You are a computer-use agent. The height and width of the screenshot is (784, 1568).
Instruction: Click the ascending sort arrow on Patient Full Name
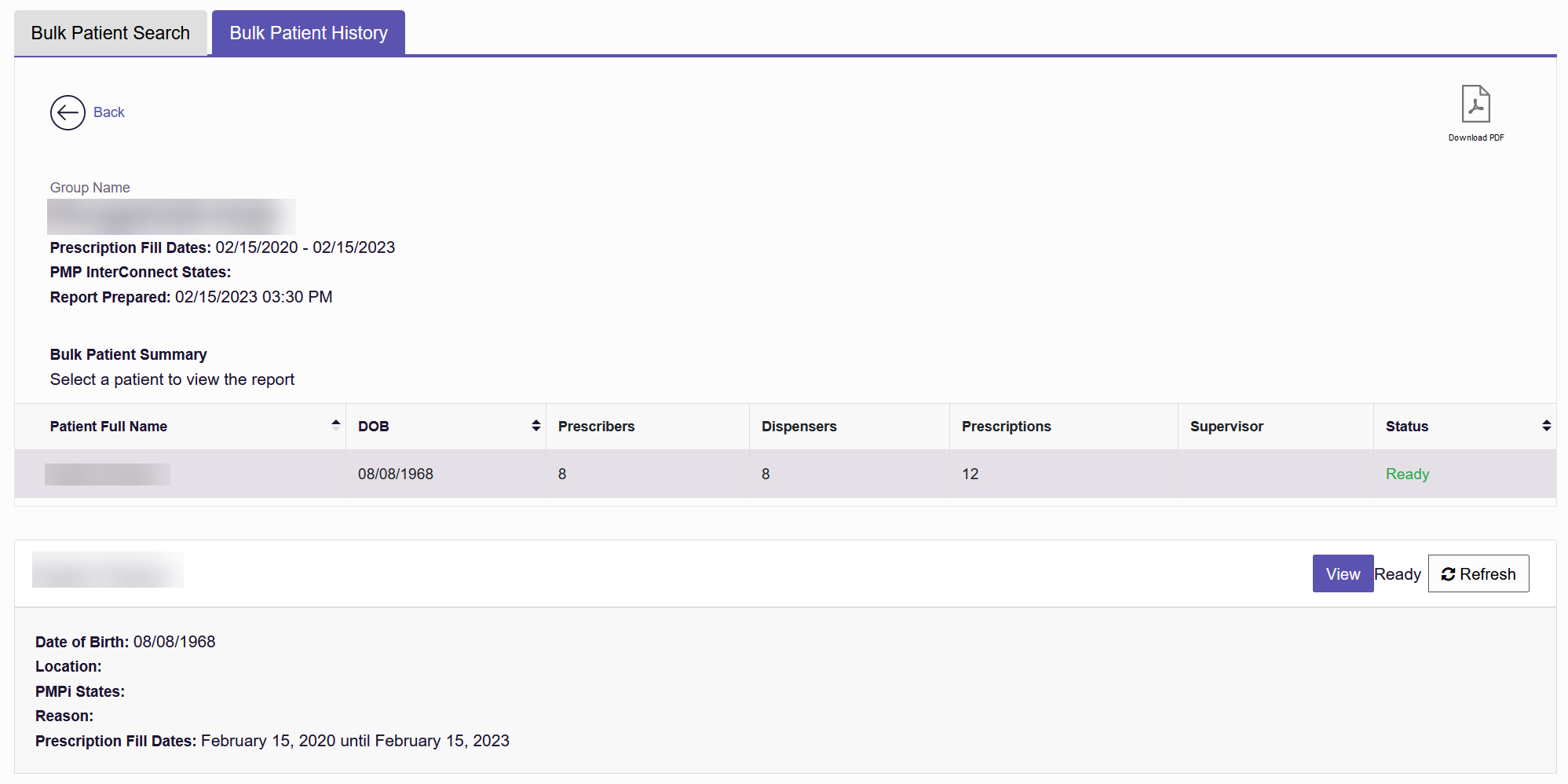tap(336, 423)
